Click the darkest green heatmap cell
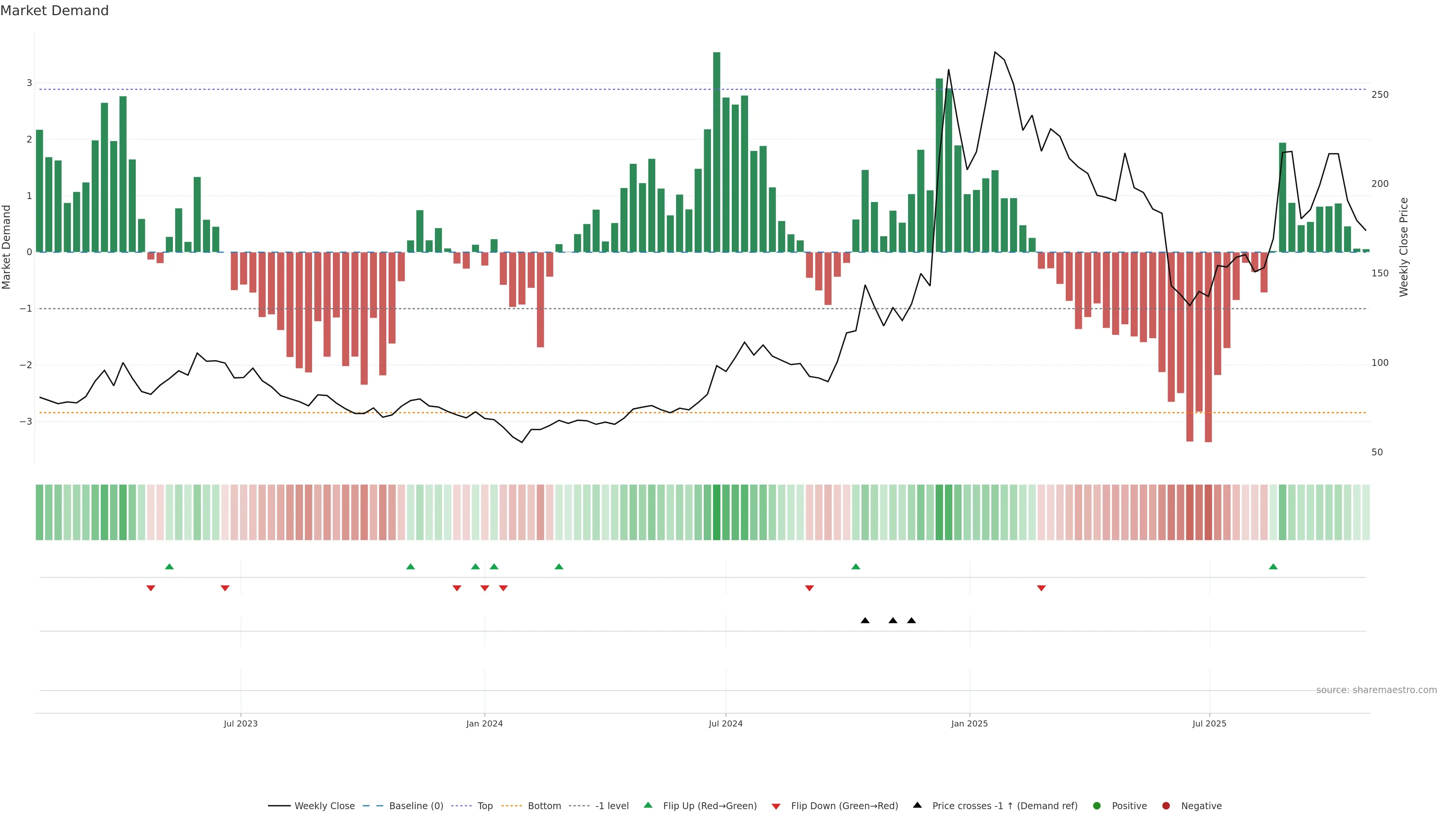 717,512
